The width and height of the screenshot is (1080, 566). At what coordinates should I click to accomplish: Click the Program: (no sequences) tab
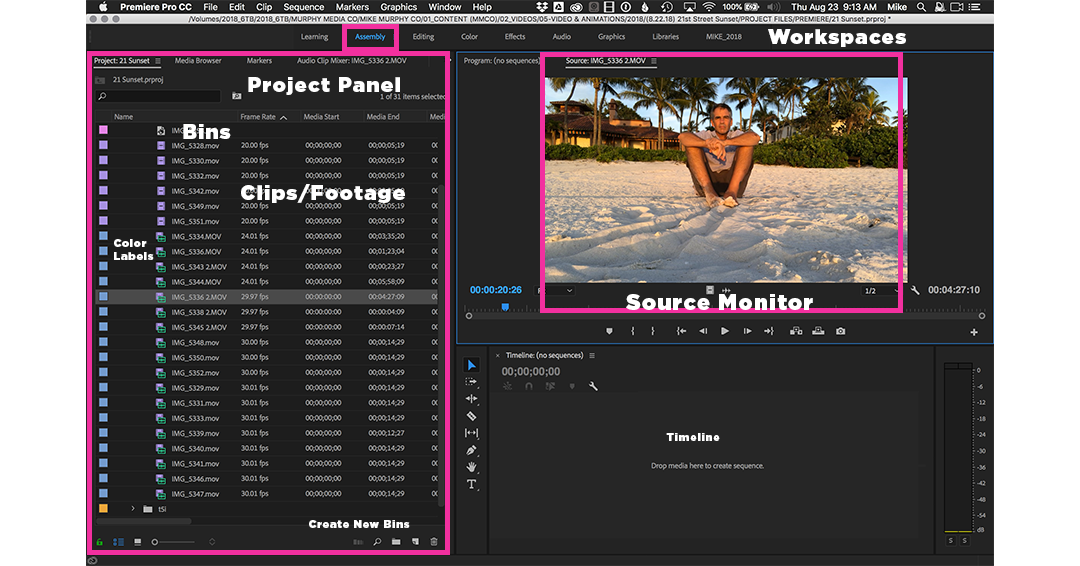point(501,61)
